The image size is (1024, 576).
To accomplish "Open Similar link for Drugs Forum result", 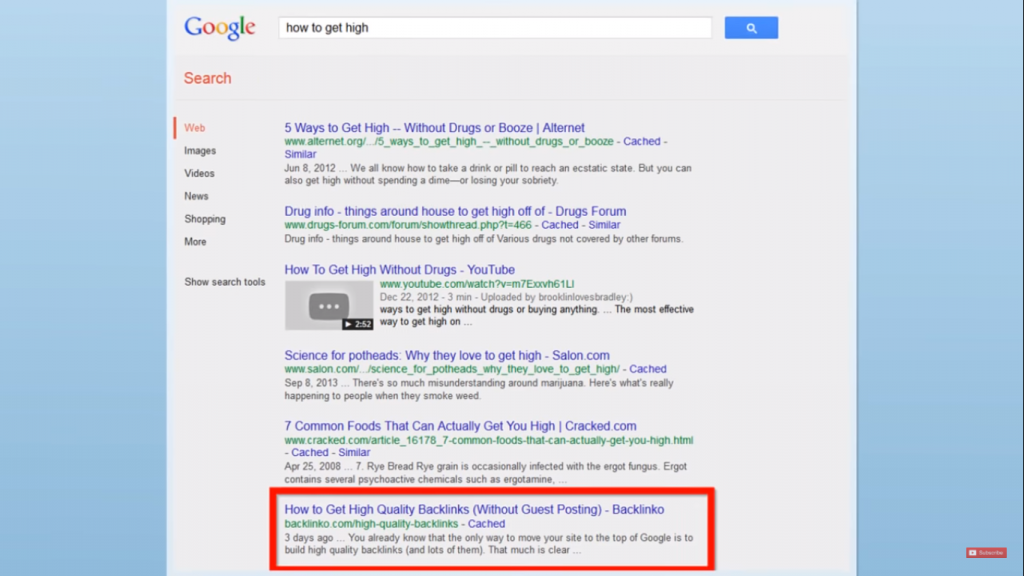I will 604,225.
